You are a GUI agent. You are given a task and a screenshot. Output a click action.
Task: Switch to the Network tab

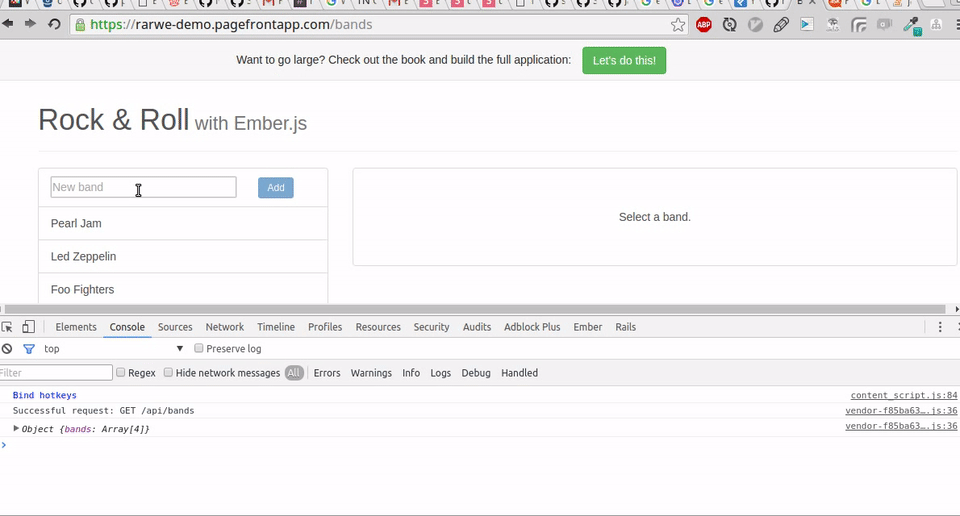tap(225, 327)
